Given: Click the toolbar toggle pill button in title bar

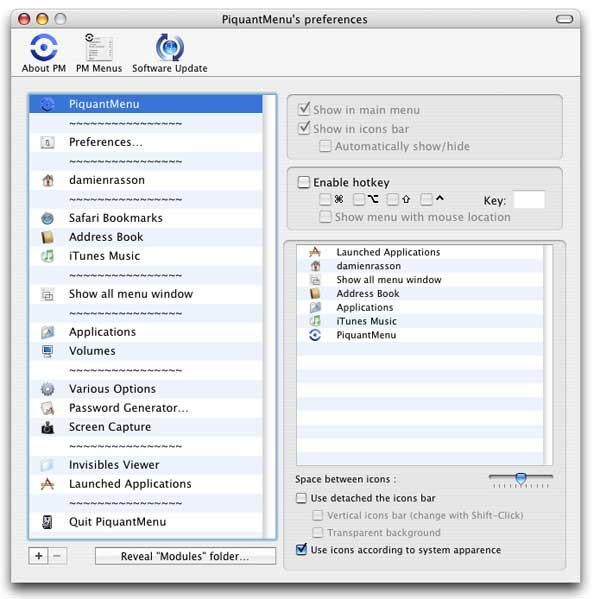Looking at the screenshot, I should (x=564, y=19).
